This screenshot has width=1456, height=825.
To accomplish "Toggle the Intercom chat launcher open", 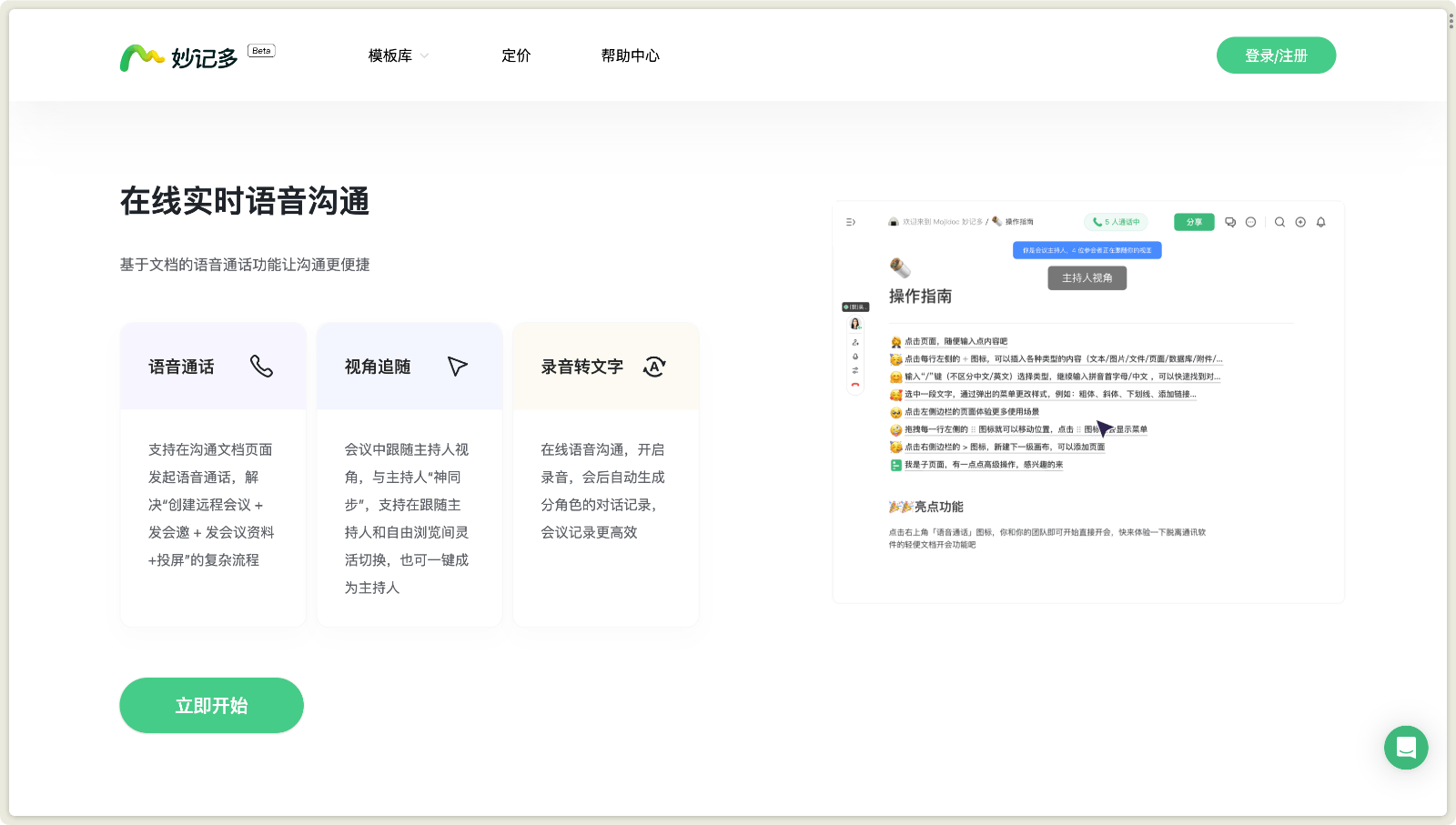I will point(1405,748).
